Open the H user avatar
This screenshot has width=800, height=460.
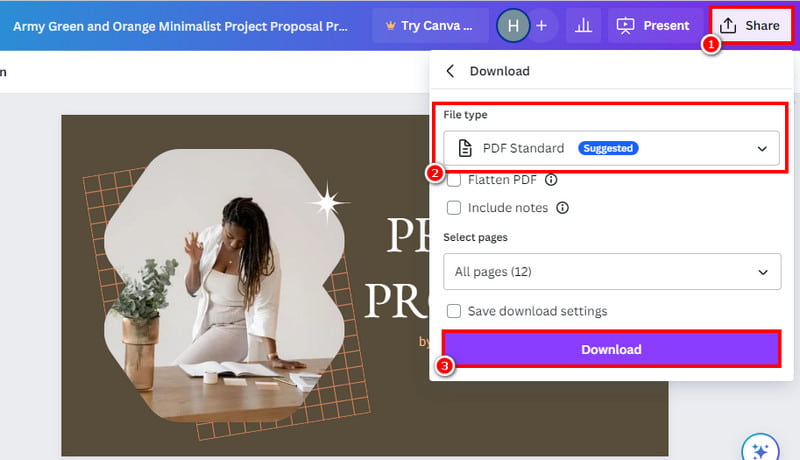click(514, 25)
